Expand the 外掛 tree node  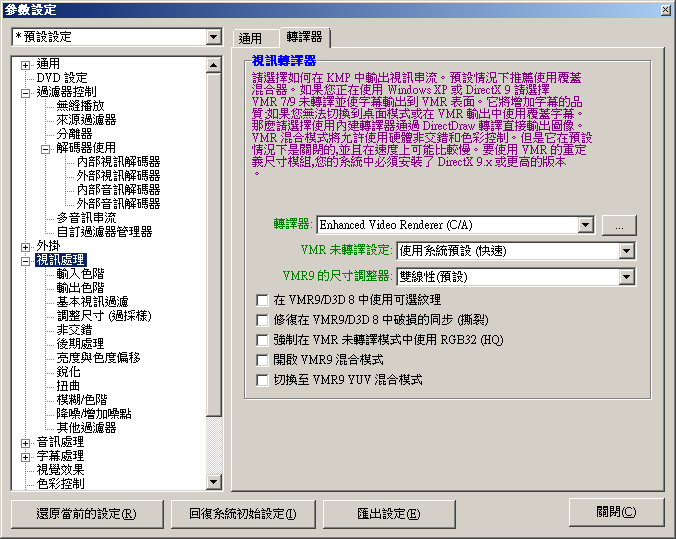click(x=25, y=247)
